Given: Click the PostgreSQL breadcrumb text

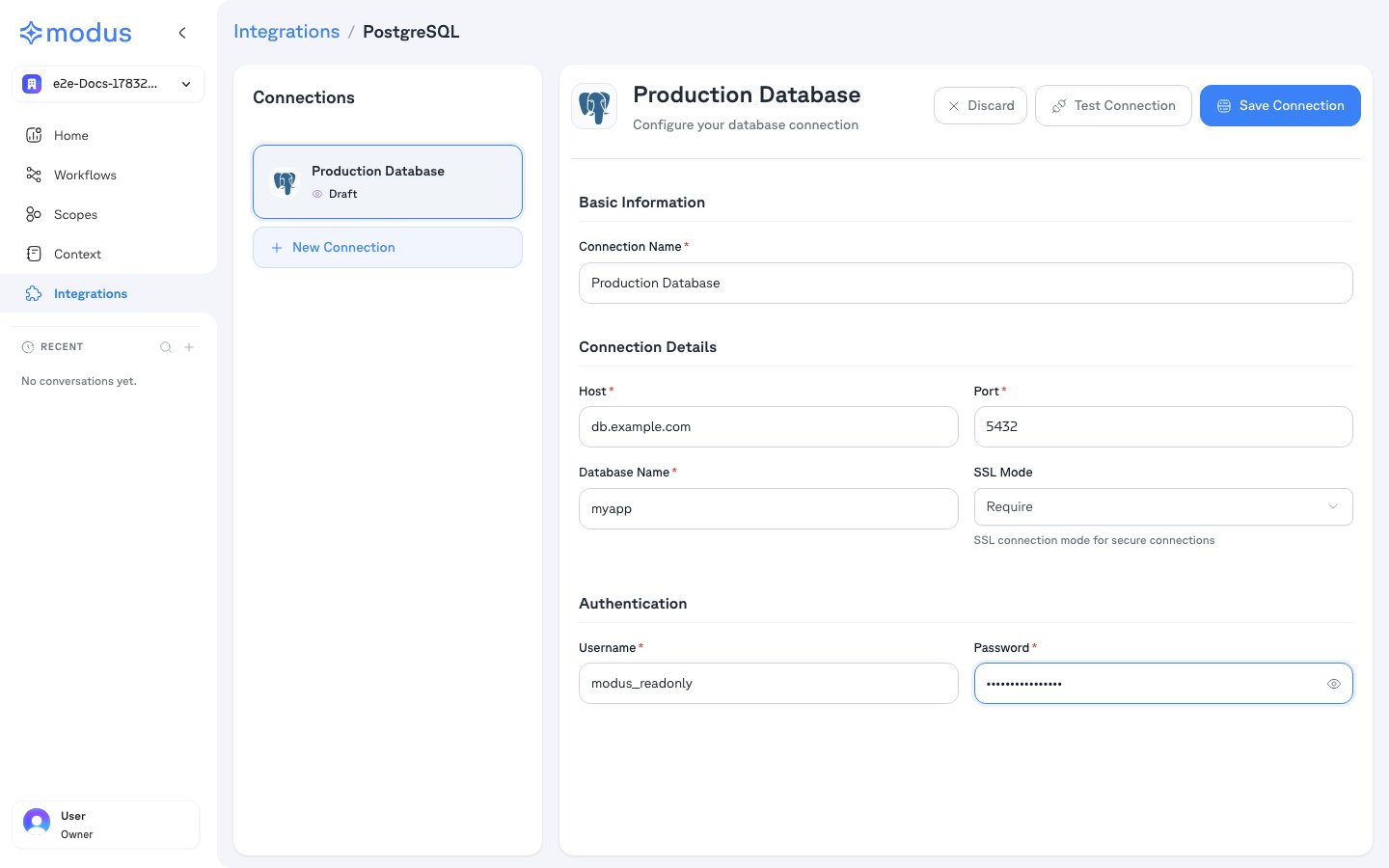Looking at the screenshot, I should tap(411, 32).
